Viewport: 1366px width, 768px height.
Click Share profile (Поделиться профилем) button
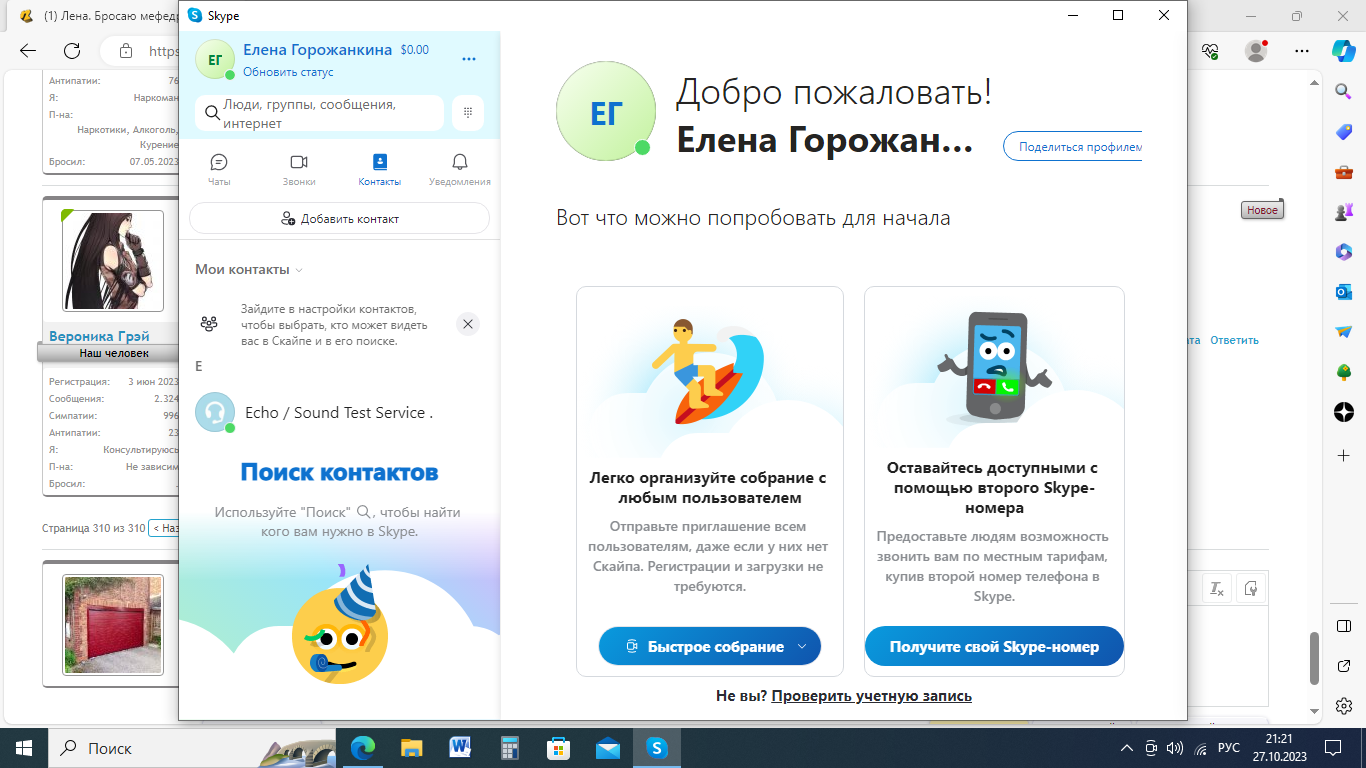[1073, 146]
